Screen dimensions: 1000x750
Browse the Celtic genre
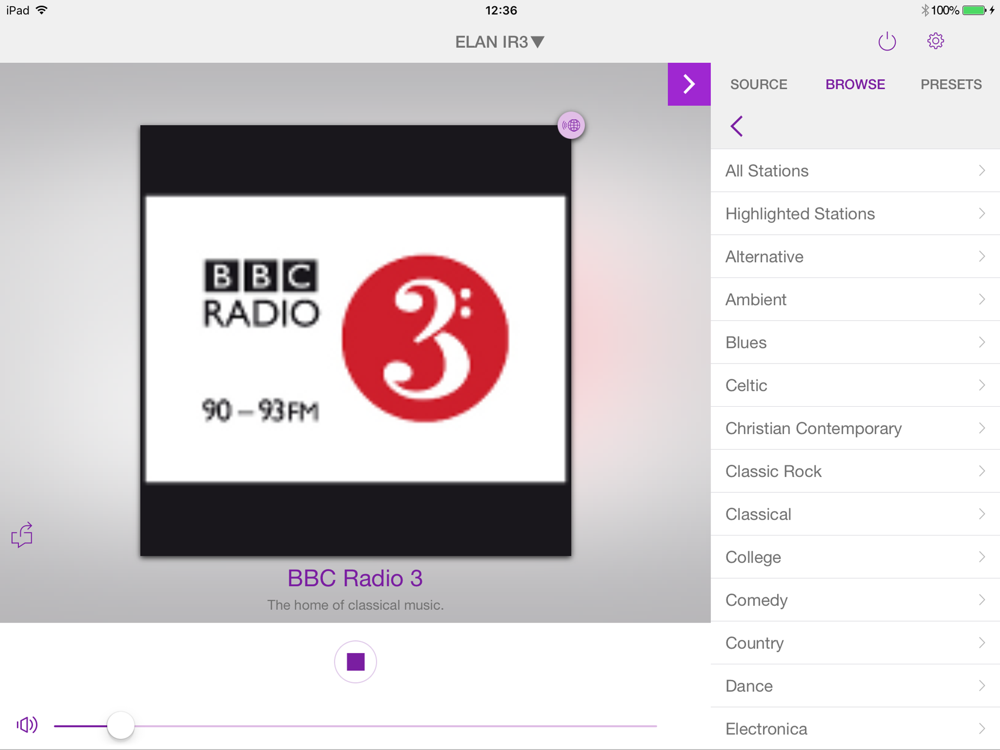point(855,385)
